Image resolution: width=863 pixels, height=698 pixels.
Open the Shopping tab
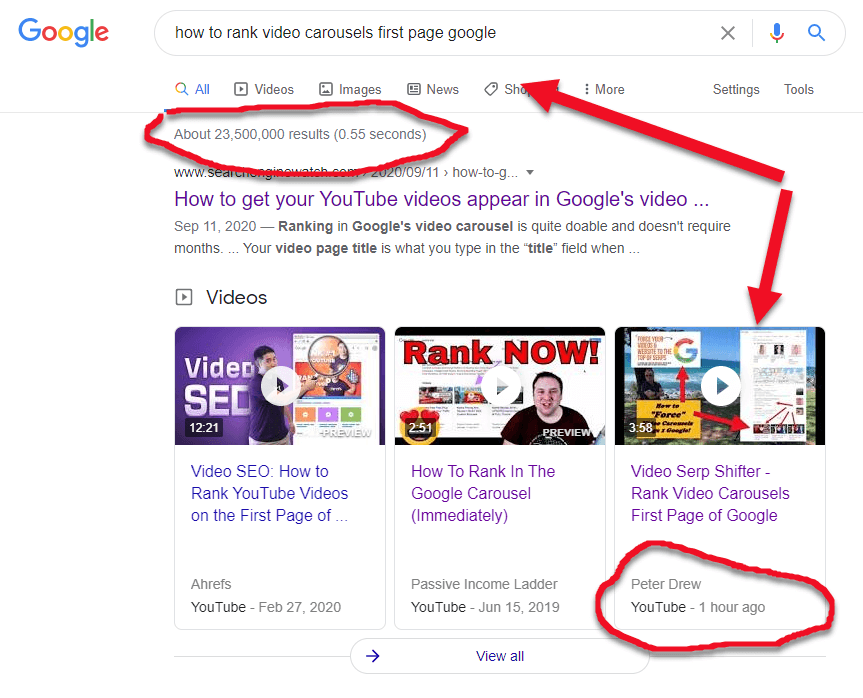coord(521,89)
